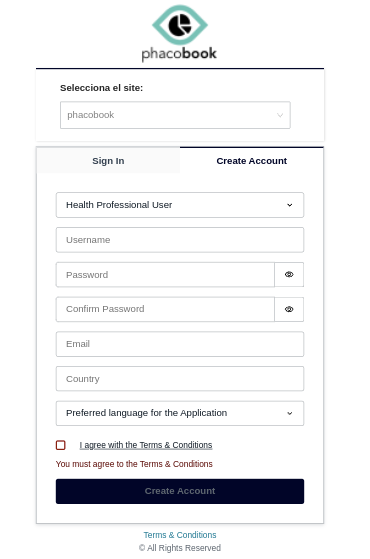Click the Country input field
This screenshot has width=370, height=559.
(180, 379)
